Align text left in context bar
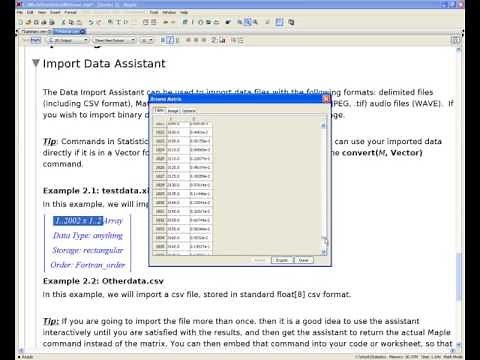The width and height of the screenshot is (480, 360). 188,40
